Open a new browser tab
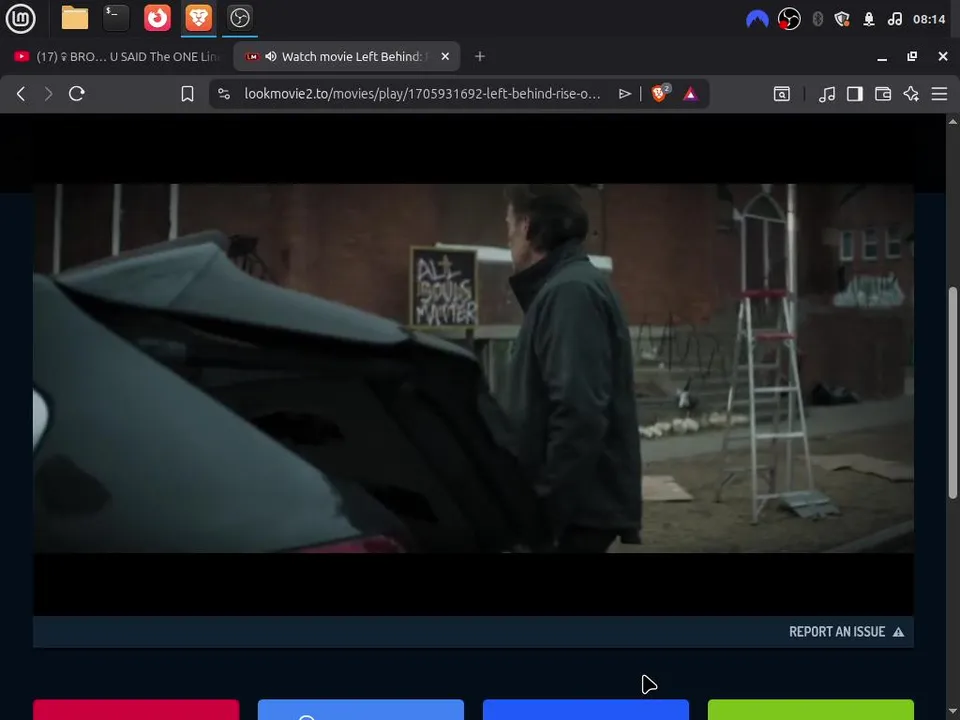Screen dimensions: 960x720 [480, 56]
